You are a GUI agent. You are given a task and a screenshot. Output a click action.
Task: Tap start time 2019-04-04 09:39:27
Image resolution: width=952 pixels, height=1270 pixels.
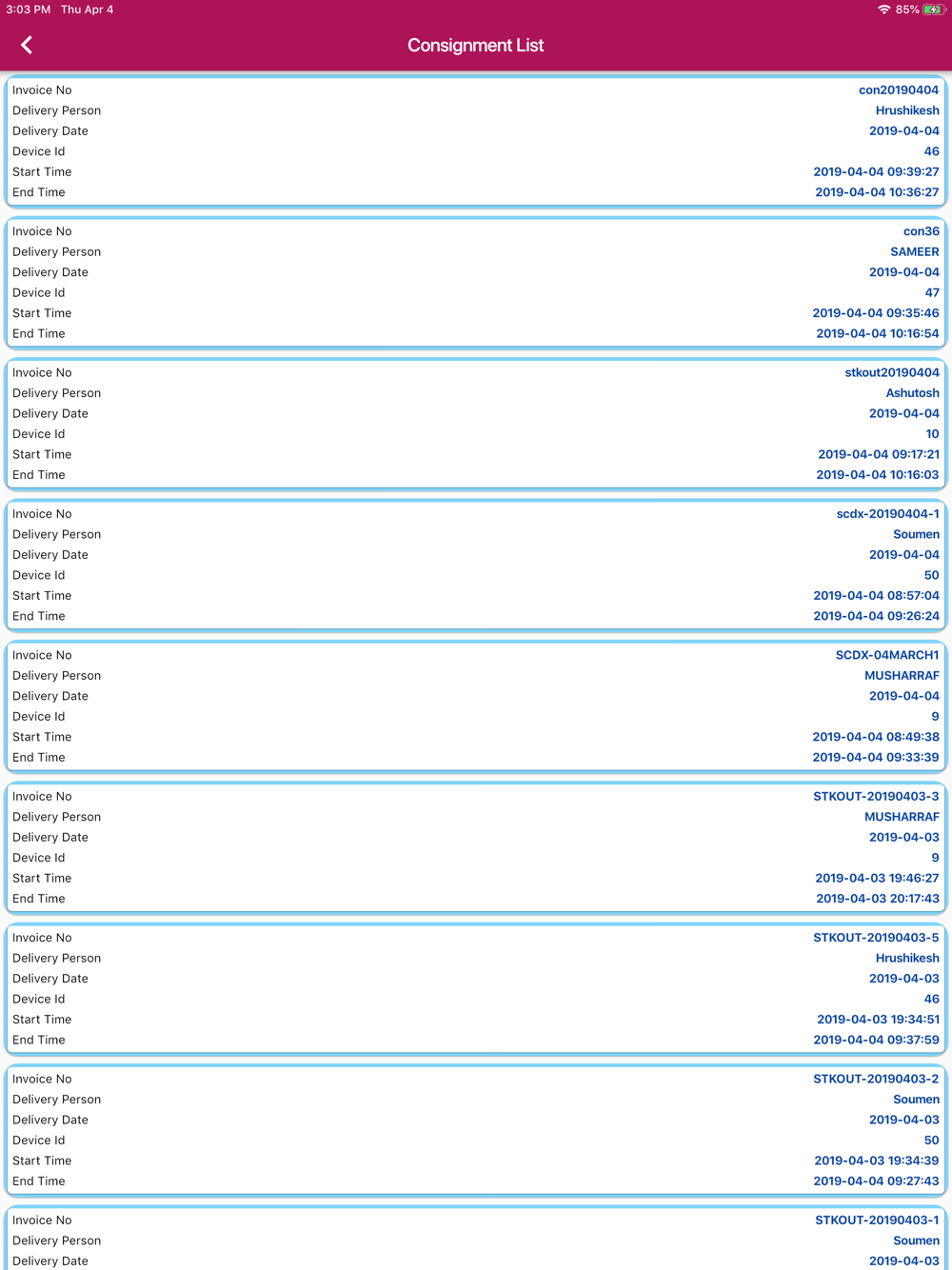(x=876, y=172)
